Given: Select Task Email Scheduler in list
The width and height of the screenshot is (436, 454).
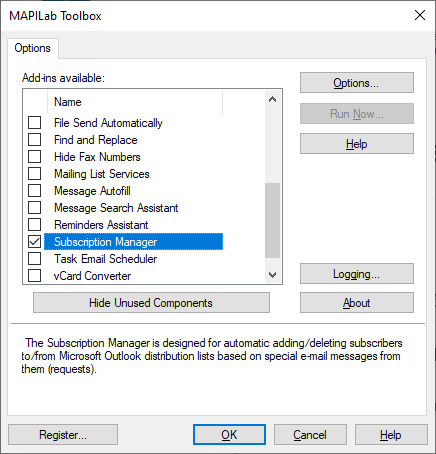Looking at the screenshot, I should point(105,259).
